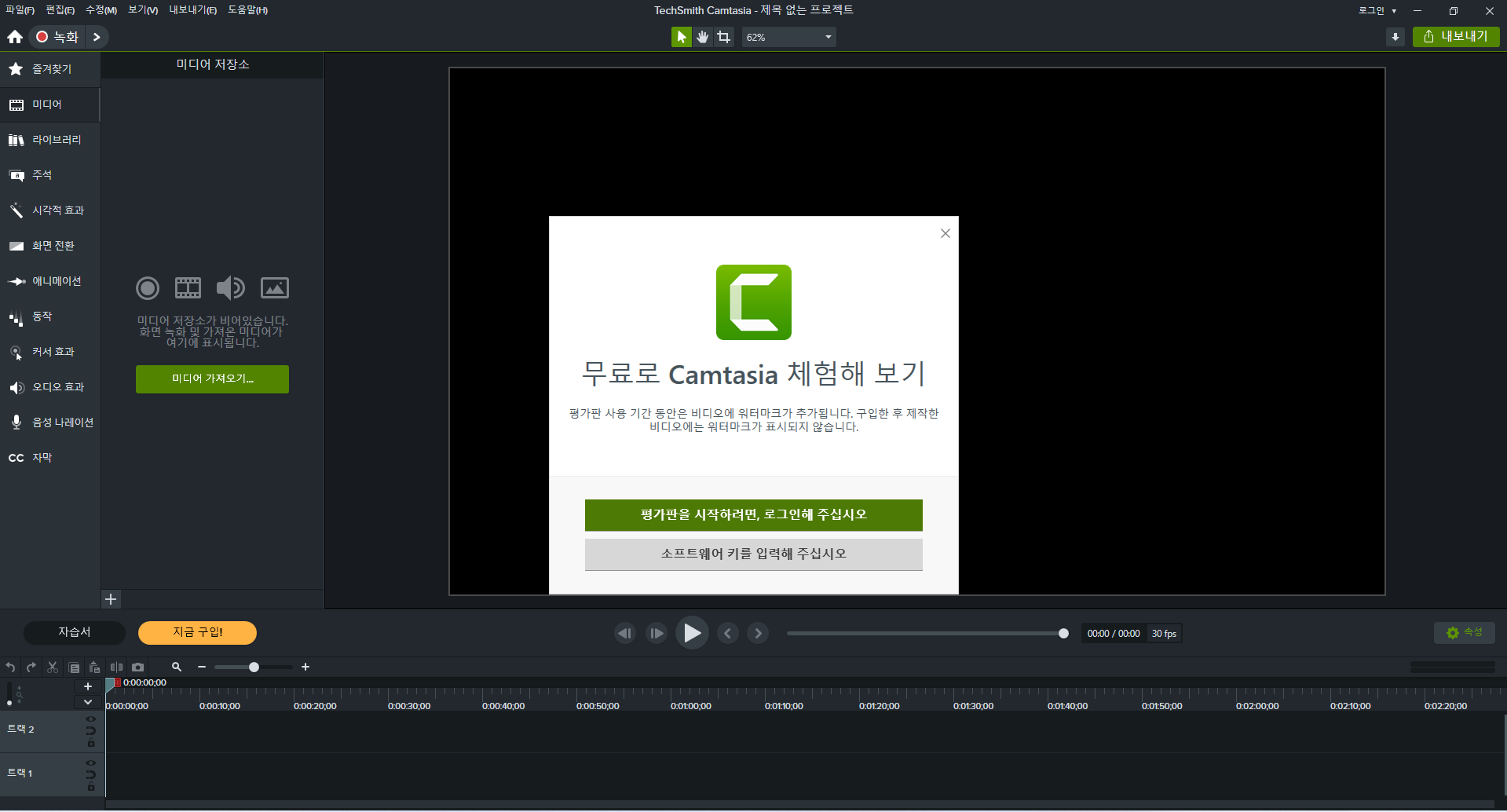Open the 라이브러리 library tab
Image resolution: width=1507 pixels, height=812 pixels.
[50, 140]
